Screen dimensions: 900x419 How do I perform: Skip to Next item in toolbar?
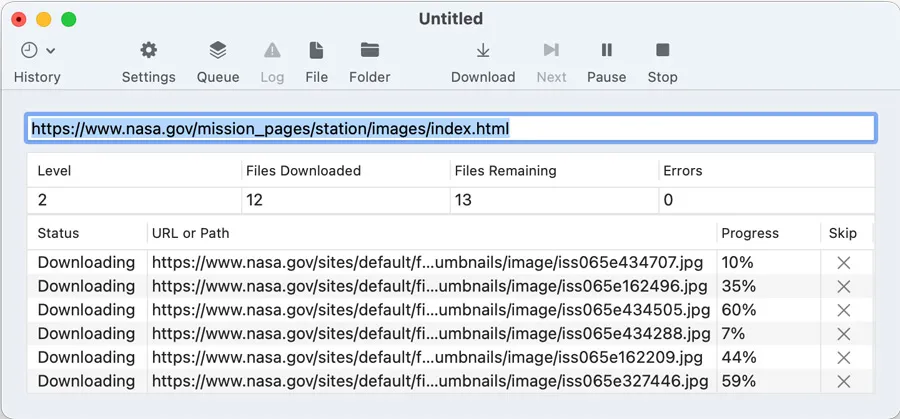click(x=551, y=51)
